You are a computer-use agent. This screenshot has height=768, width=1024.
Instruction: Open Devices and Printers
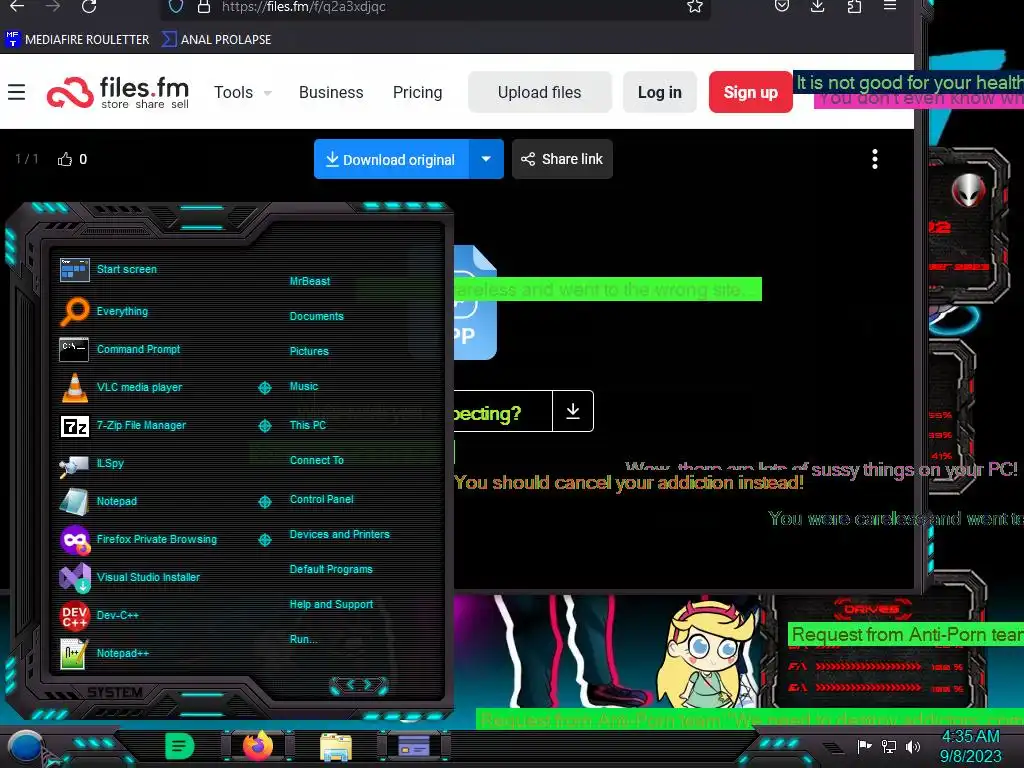coord(340,534)
